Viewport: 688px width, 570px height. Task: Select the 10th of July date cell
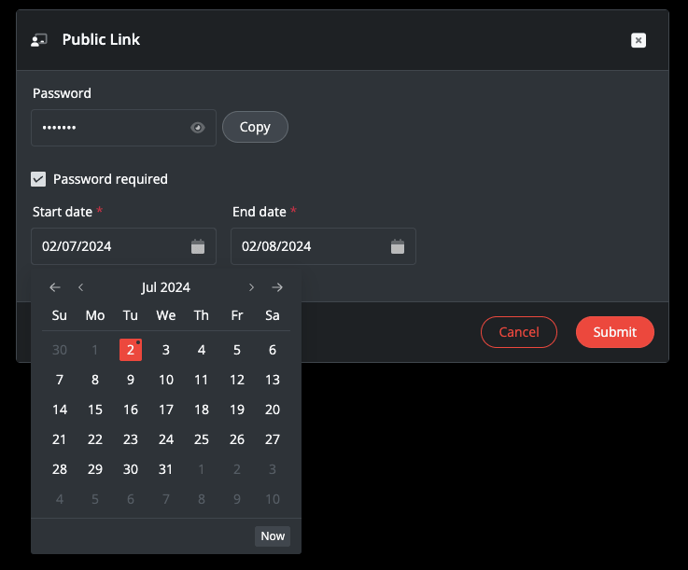(x=166, y=380)
